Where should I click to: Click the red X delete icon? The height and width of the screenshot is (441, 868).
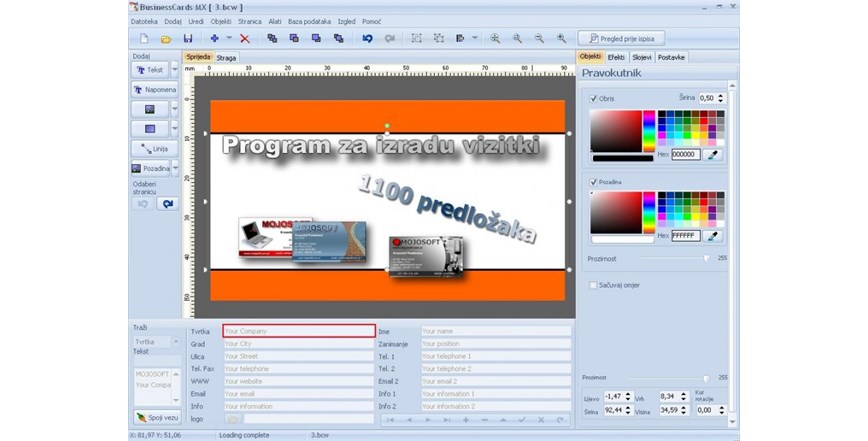click(x=245, y=38)
